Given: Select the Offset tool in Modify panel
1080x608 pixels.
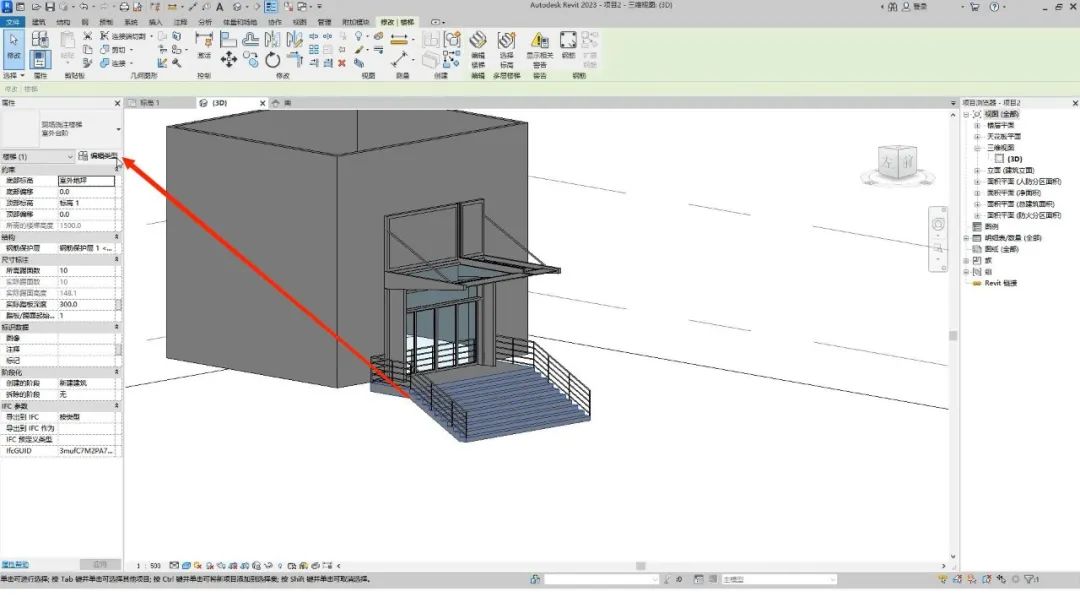Looking at the screenshot, I should tap(251, 39).
